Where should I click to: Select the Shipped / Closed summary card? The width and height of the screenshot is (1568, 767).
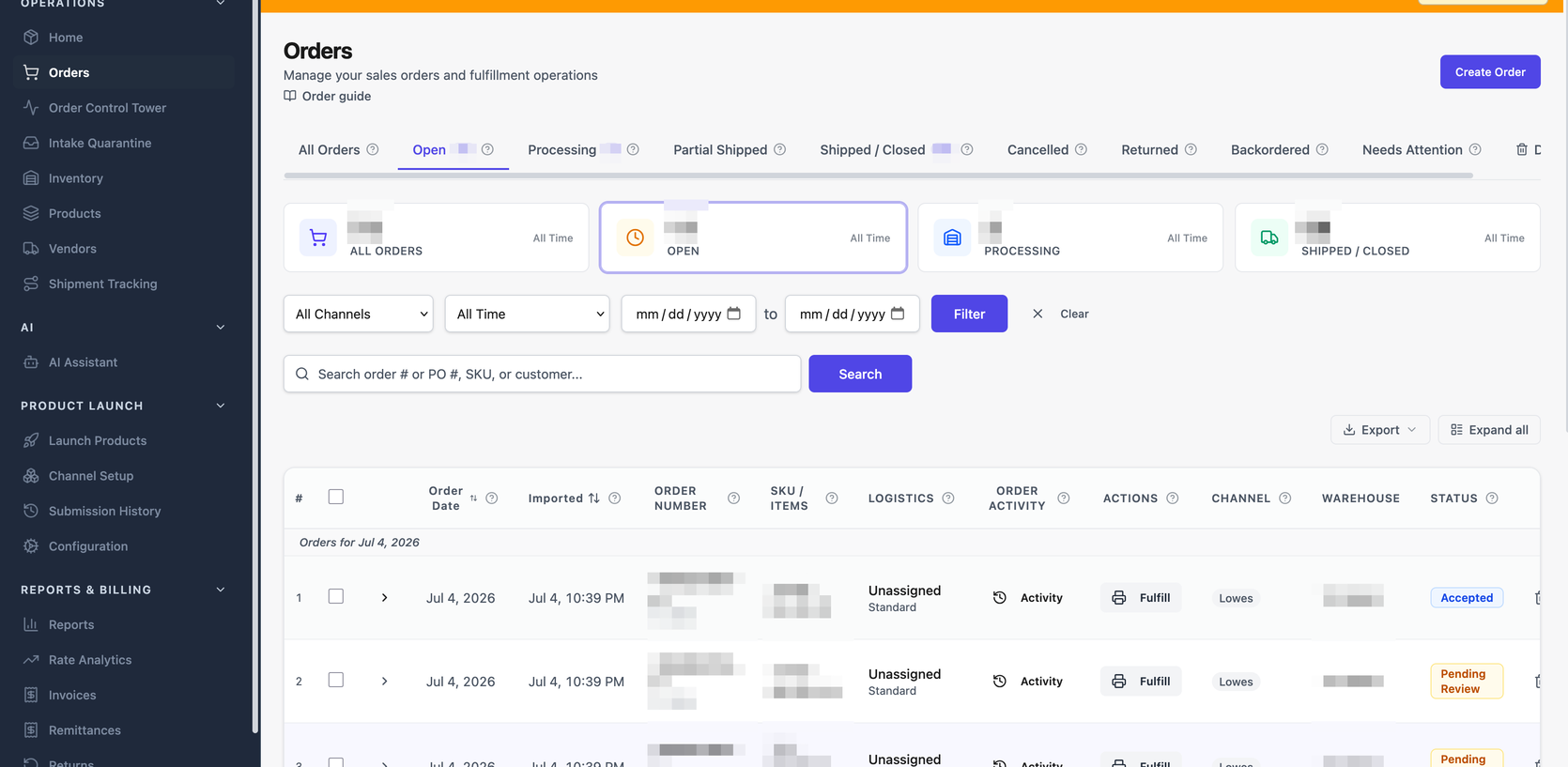(1388, 238)
